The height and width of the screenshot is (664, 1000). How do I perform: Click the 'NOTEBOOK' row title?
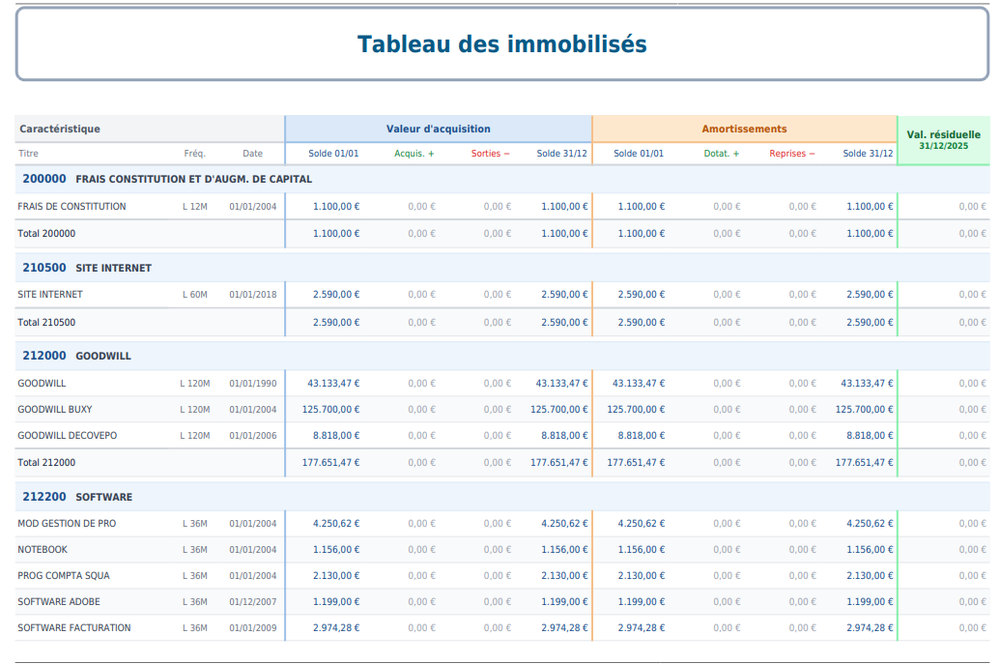42,550
